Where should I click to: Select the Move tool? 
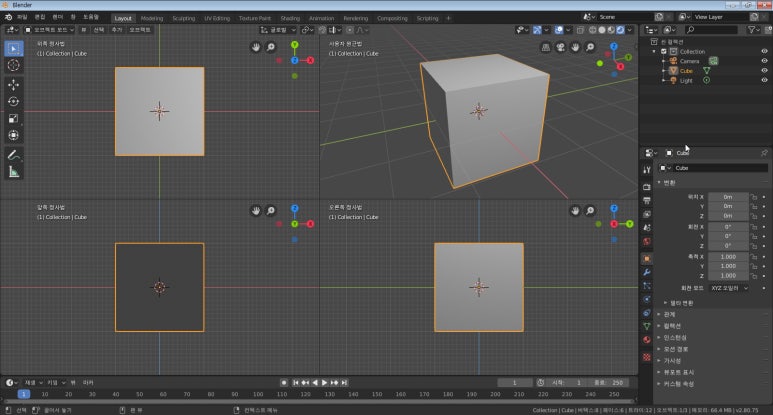13,85
